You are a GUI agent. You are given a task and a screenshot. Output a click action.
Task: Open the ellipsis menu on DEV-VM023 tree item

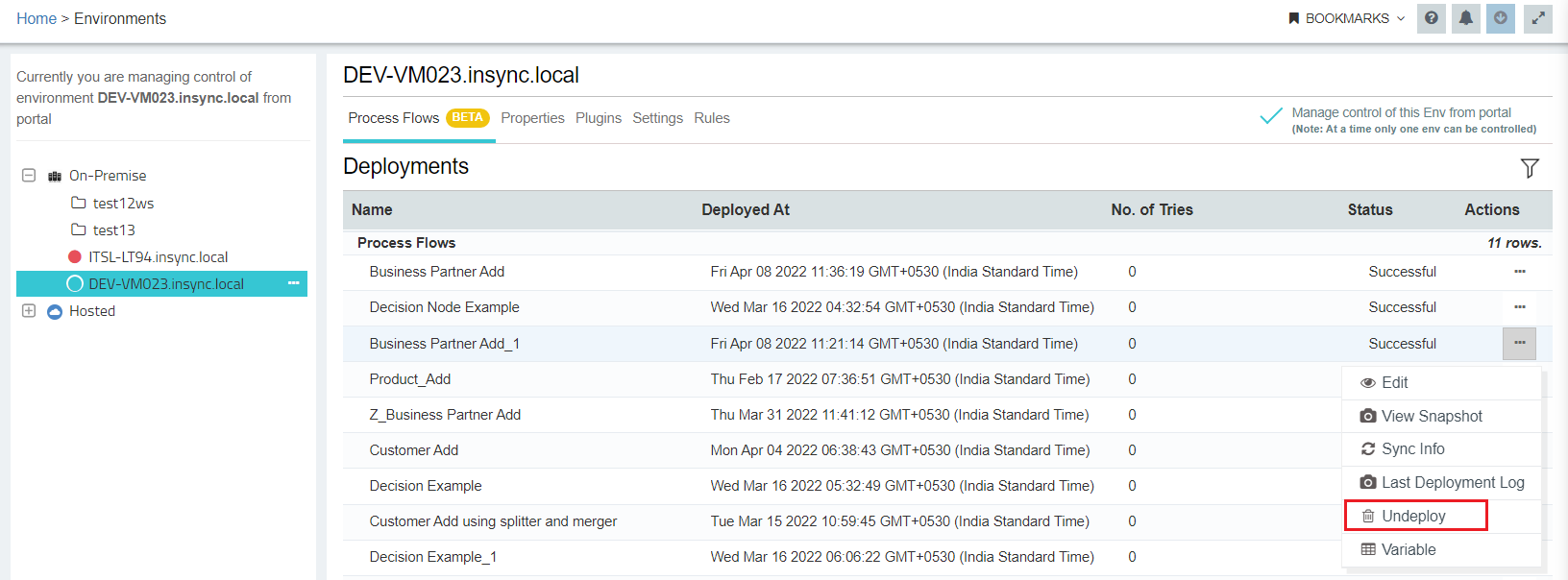point(294,283)
